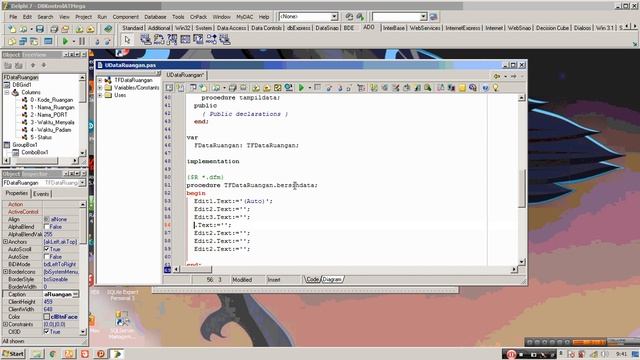Expand the Uses node in the code explorer
Image resolution: width=640 pixels, height=360 pixels.
100,95
